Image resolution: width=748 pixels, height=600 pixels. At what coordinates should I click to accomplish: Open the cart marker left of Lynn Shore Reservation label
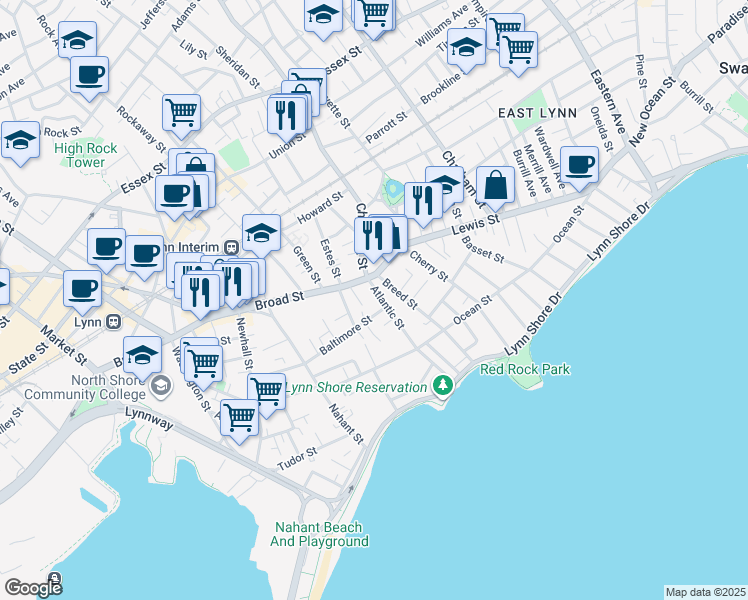coord(266,392)
